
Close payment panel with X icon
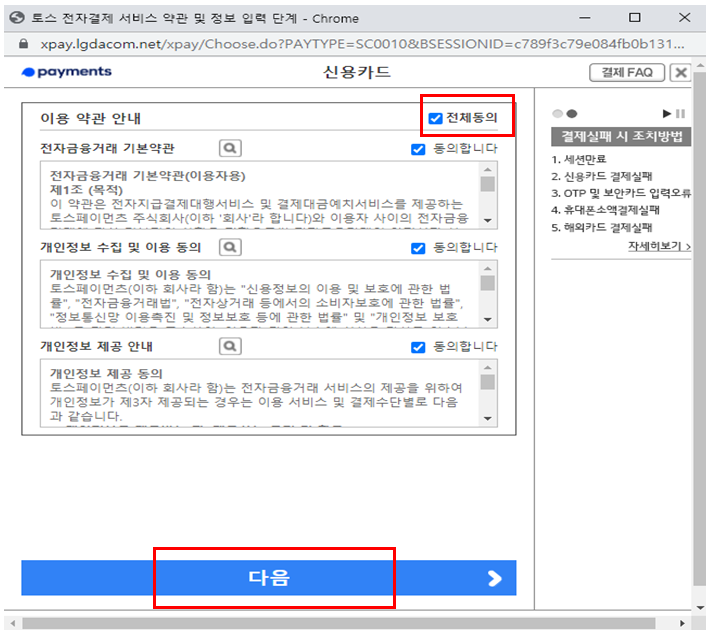click(681, 72)
